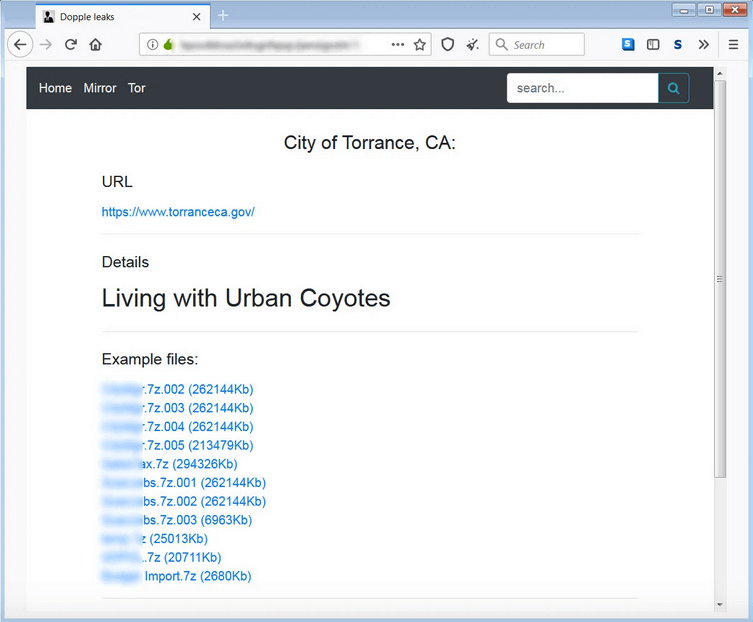Open the Firefox hamburger menu
This screenshot has width=753, height=622.
coord(733,44)
